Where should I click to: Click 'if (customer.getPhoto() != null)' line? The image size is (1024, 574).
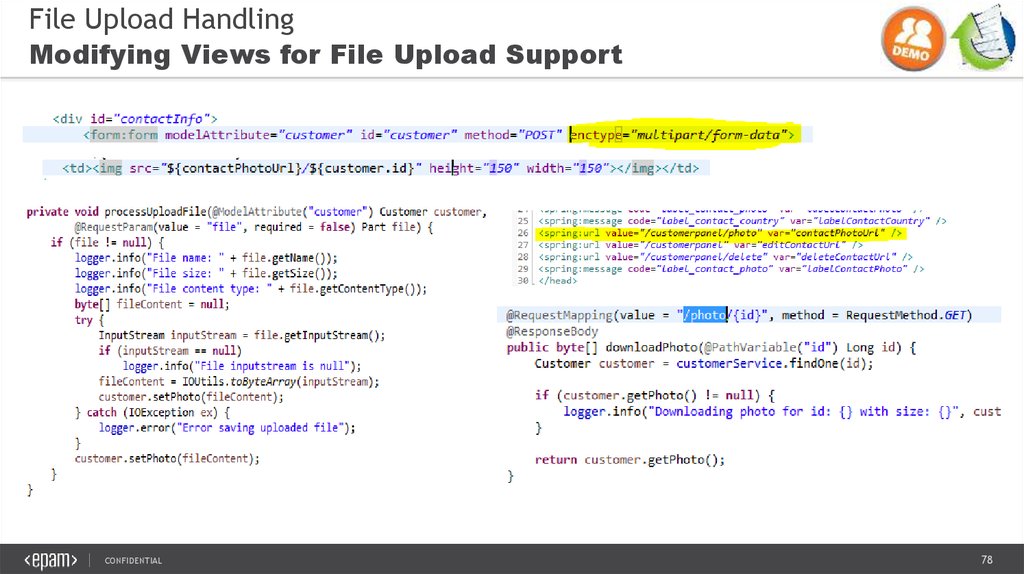tap(655, 396)
